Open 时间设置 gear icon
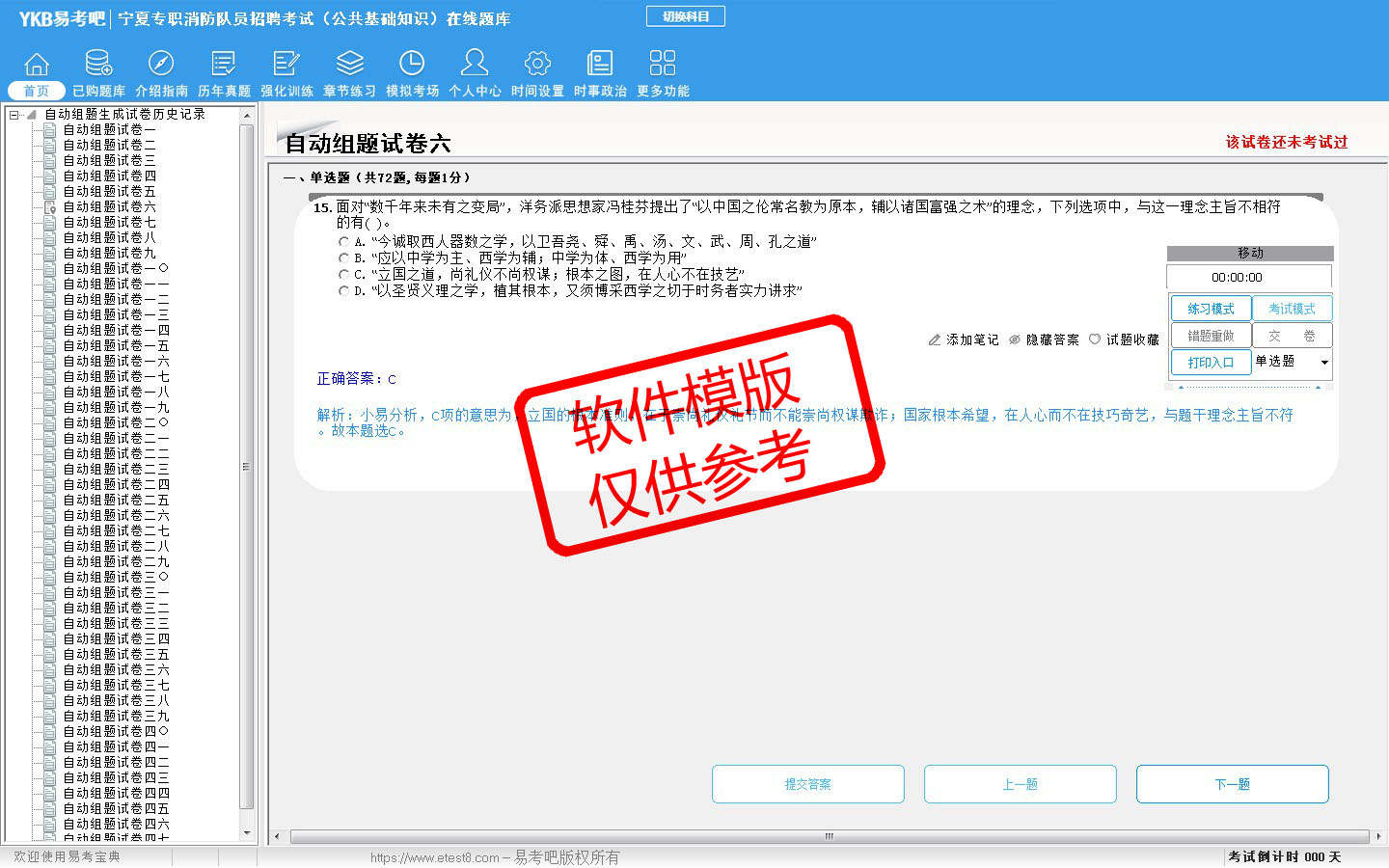Screen dimensions: 1389x868 pos(537,64)
